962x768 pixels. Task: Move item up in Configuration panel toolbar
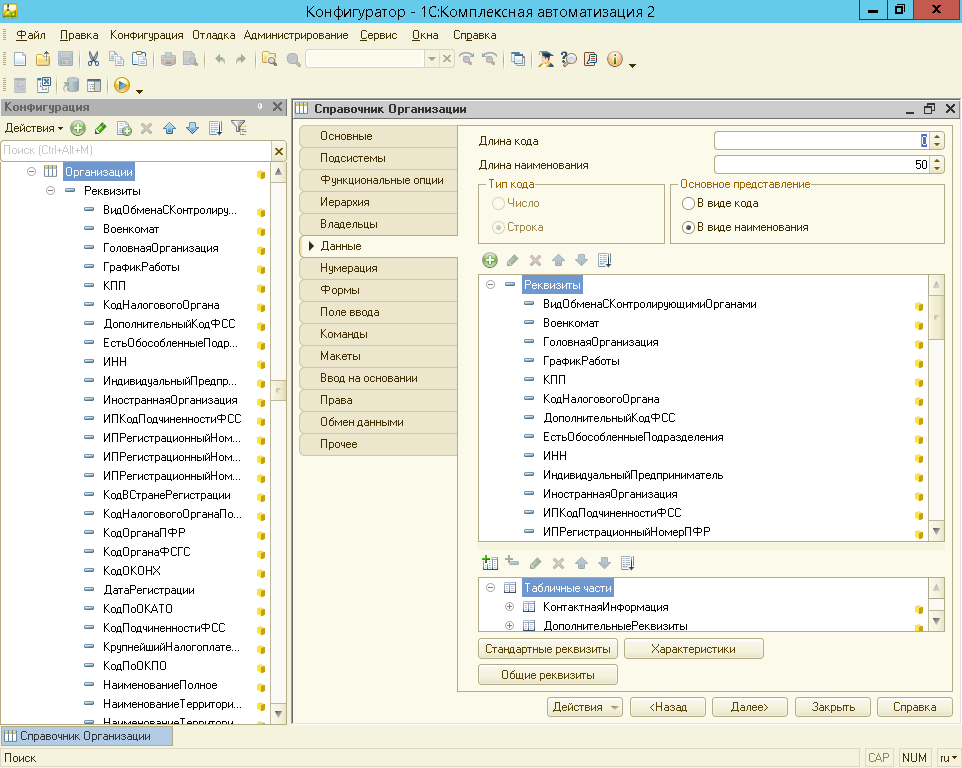169,128
